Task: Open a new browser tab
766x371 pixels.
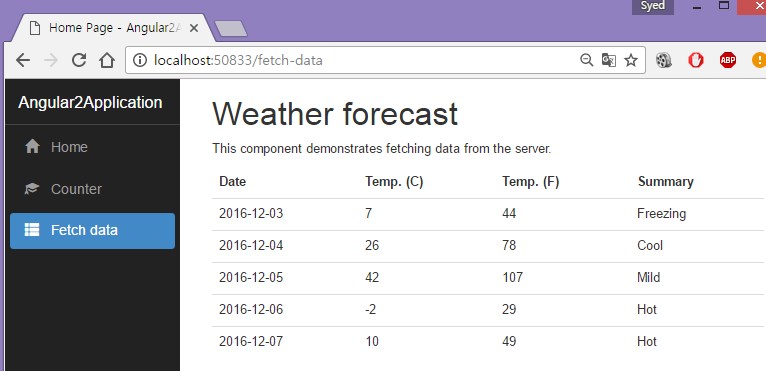Action: tap(231, 29)
